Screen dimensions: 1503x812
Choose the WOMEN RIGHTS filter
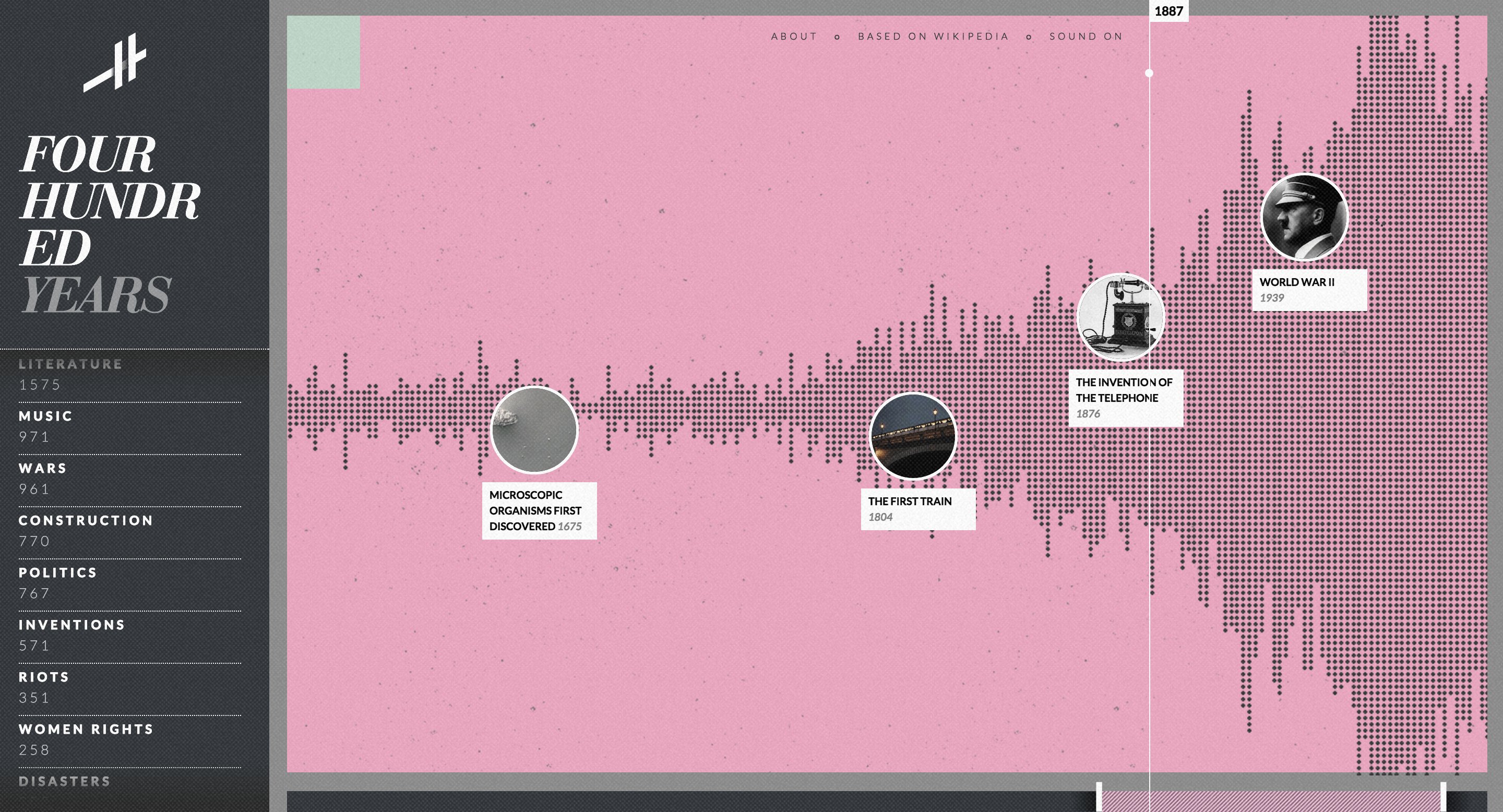(x=85, y=729)
